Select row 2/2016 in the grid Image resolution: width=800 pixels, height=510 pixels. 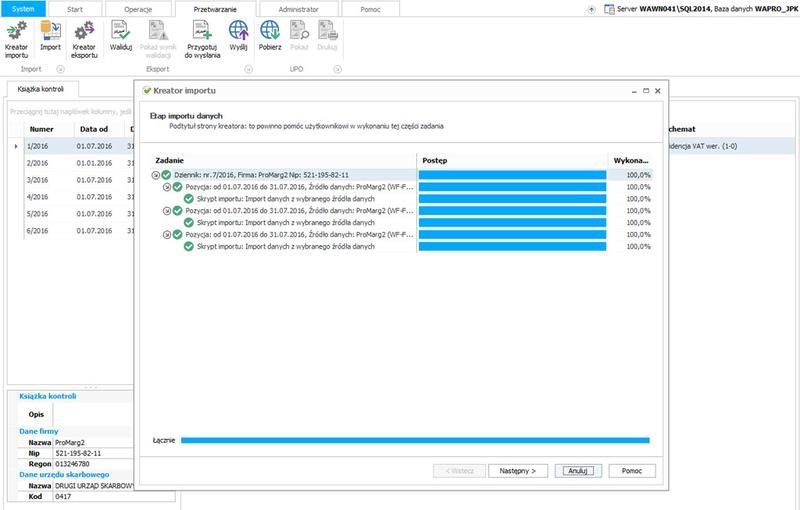(x=71, y=163)
